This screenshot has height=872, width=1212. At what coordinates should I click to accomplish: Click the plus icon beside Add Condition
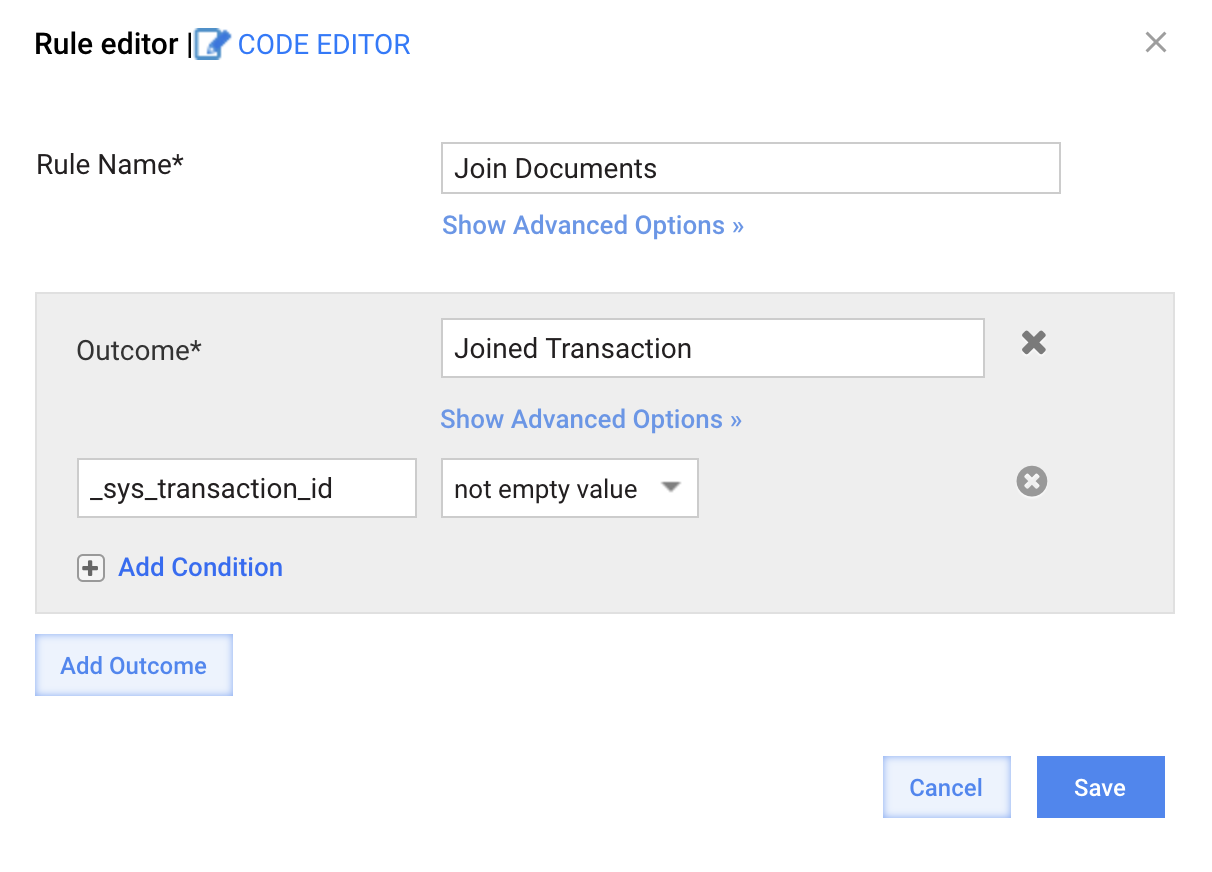pos(91,569)
